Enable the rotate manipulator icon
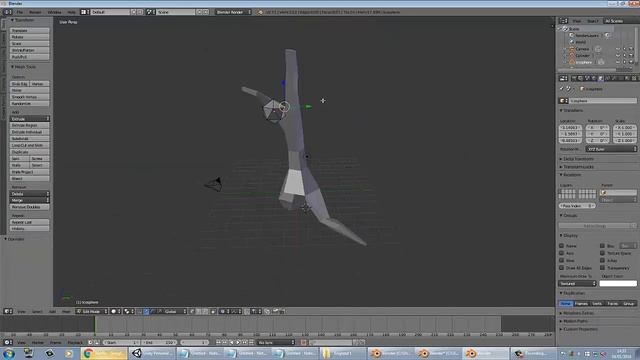The width and height of the screenshot is (640, 360). point(152,311)
